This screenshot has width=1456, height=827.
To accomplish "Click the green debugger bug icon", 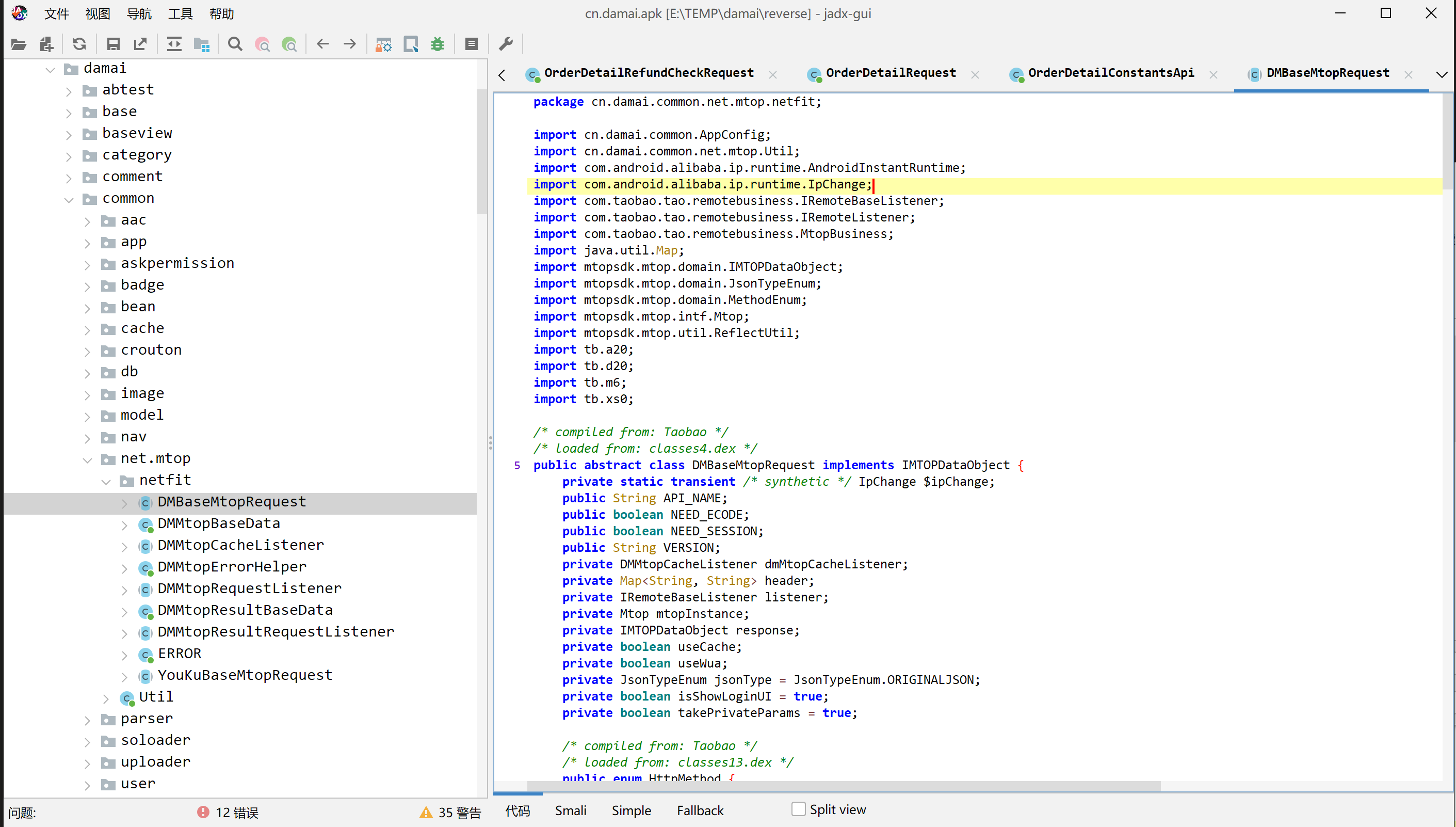I will coord(437,44).
